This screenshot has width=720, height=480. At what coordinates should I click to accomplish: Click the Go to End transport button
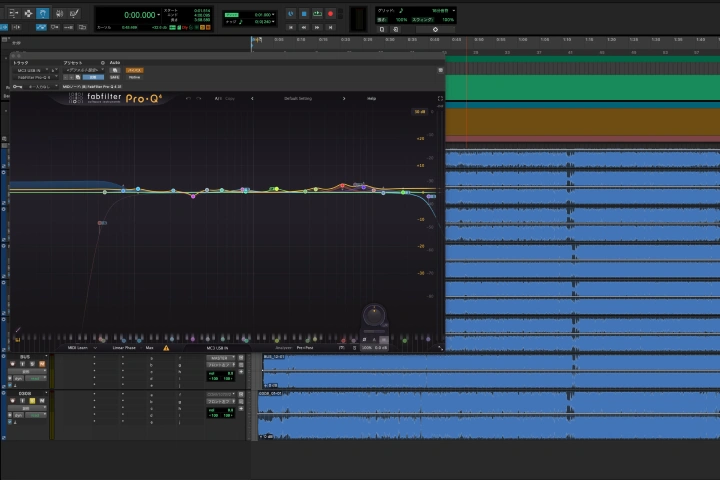tap(330, 28)
